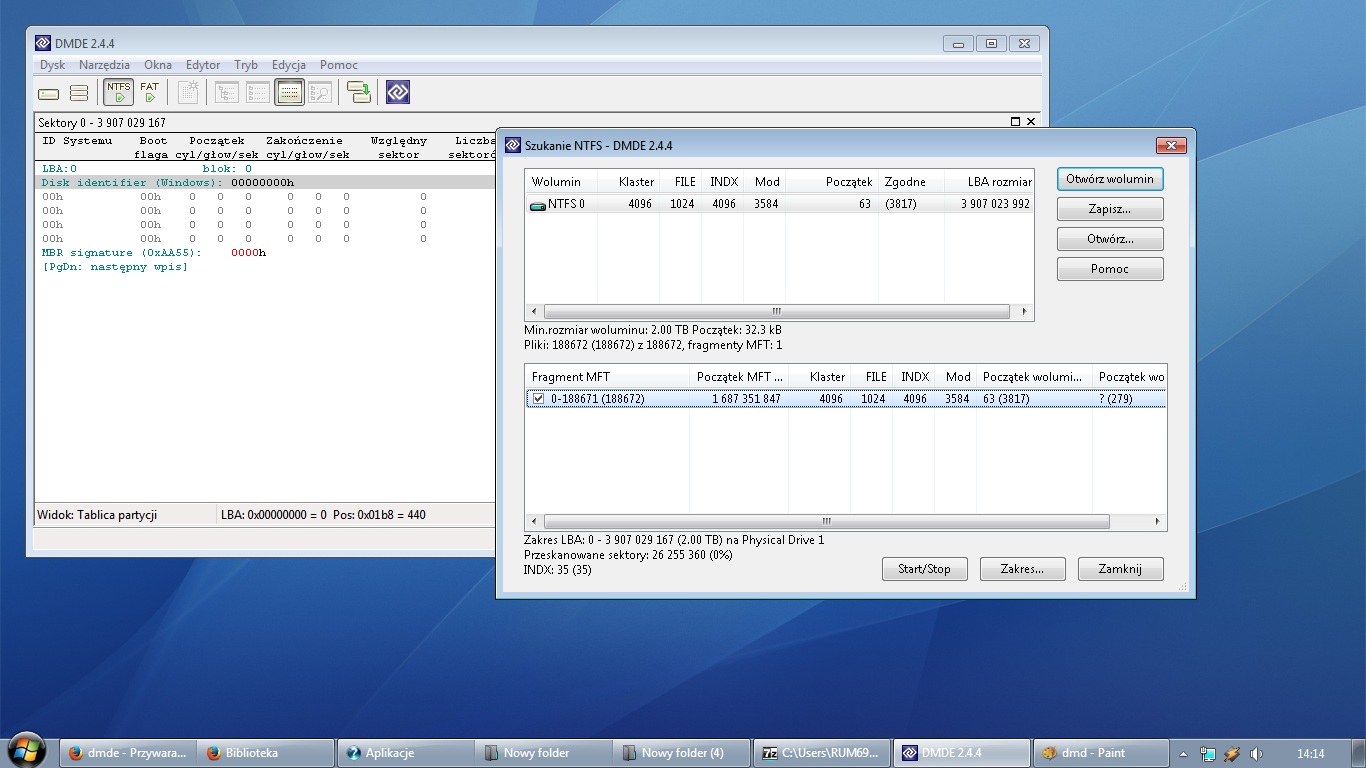Click right arrow of volume list scrollbar
Image resolution: width=1366 pixels, height=768 pixels.
click(x=1025, y=311)
